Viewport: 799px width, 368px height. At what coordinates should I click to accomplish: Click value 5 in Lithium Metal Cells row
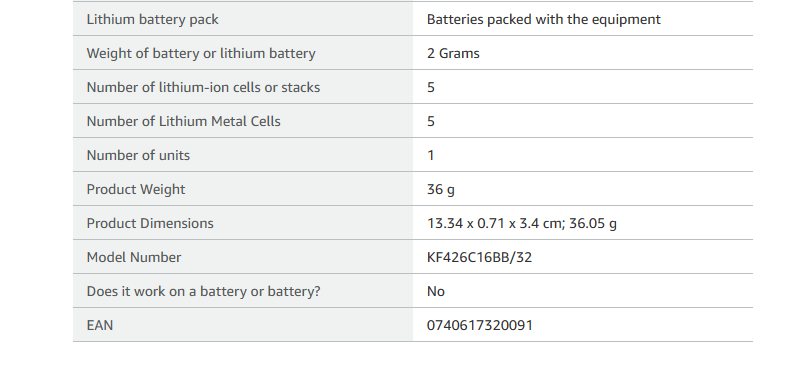tap(431, 121)
